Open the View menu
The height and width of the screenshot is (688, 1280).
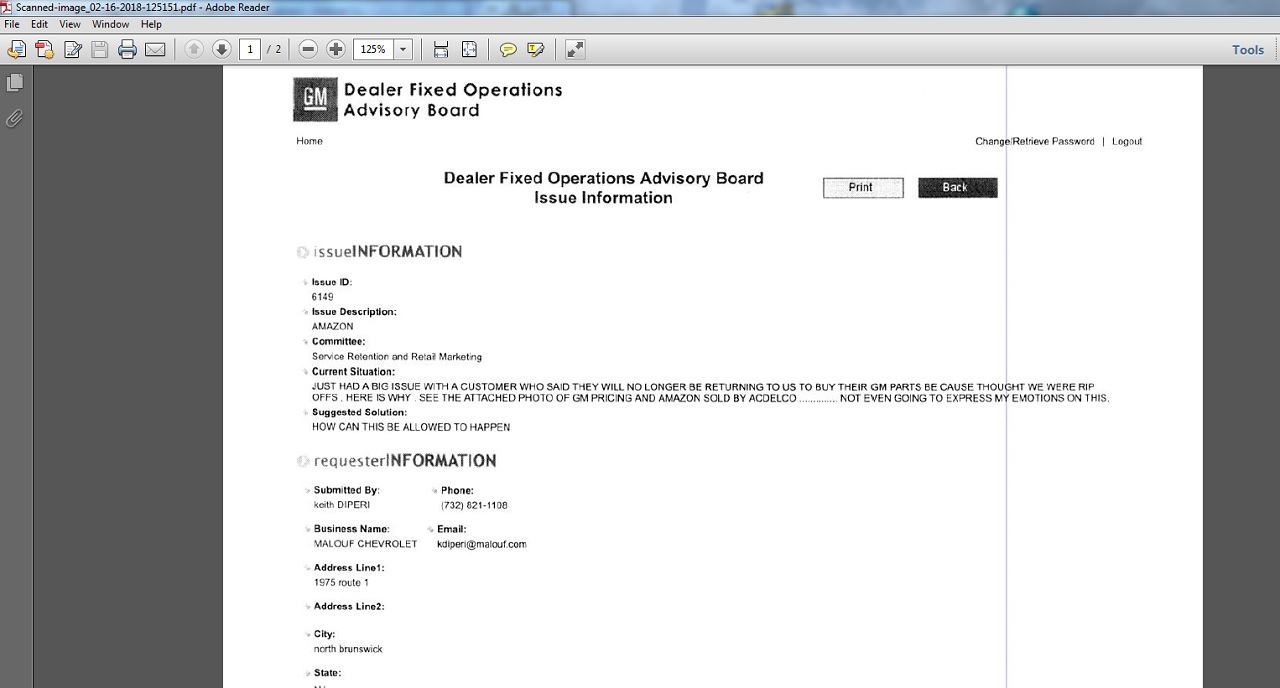(x=70, y=24)
